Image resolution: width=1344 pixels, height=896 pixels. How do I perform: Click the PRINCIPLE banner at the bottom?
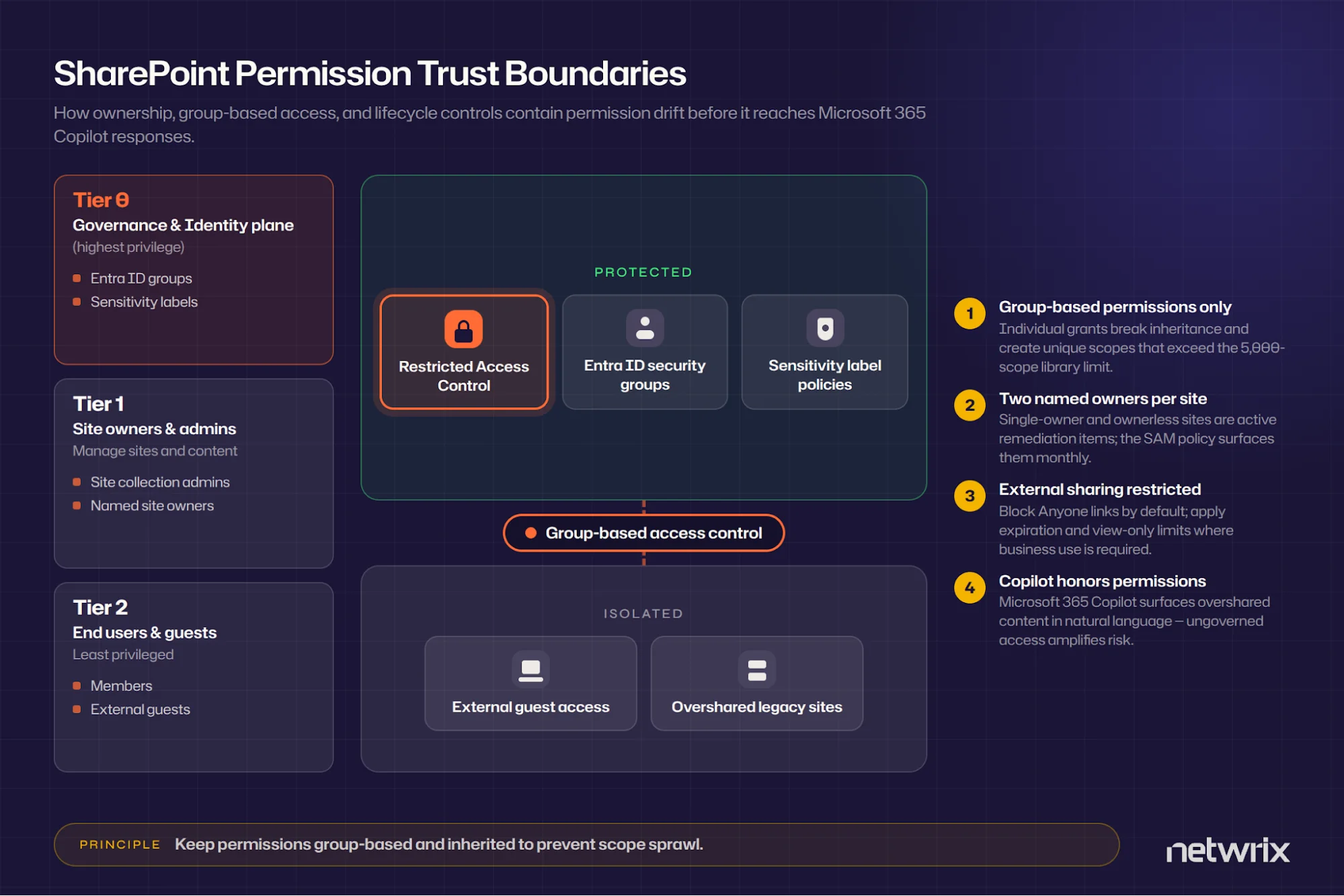pos(586,845)
